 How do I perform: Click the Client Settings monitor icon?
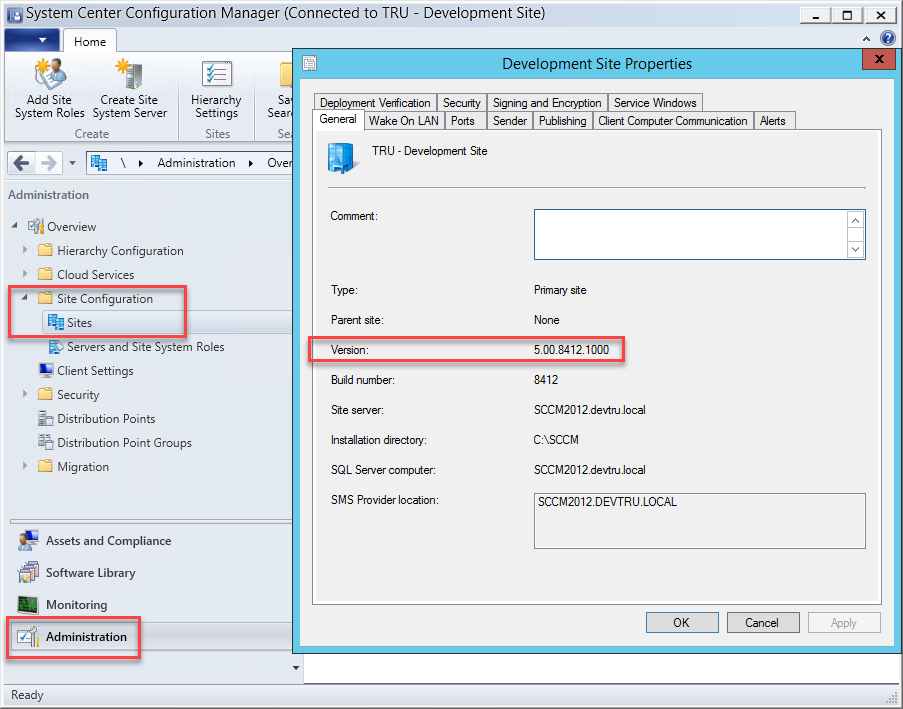coord(45,370)
